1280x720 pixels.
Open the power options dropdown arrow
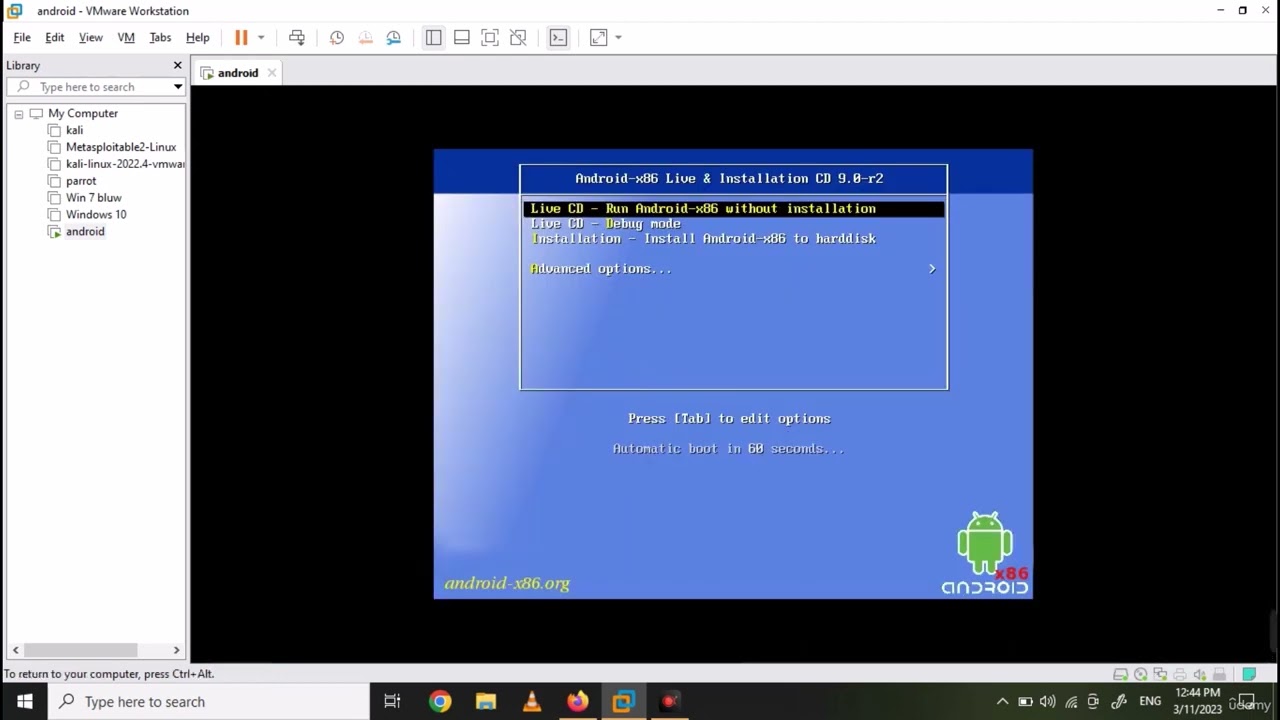(261, 37)
